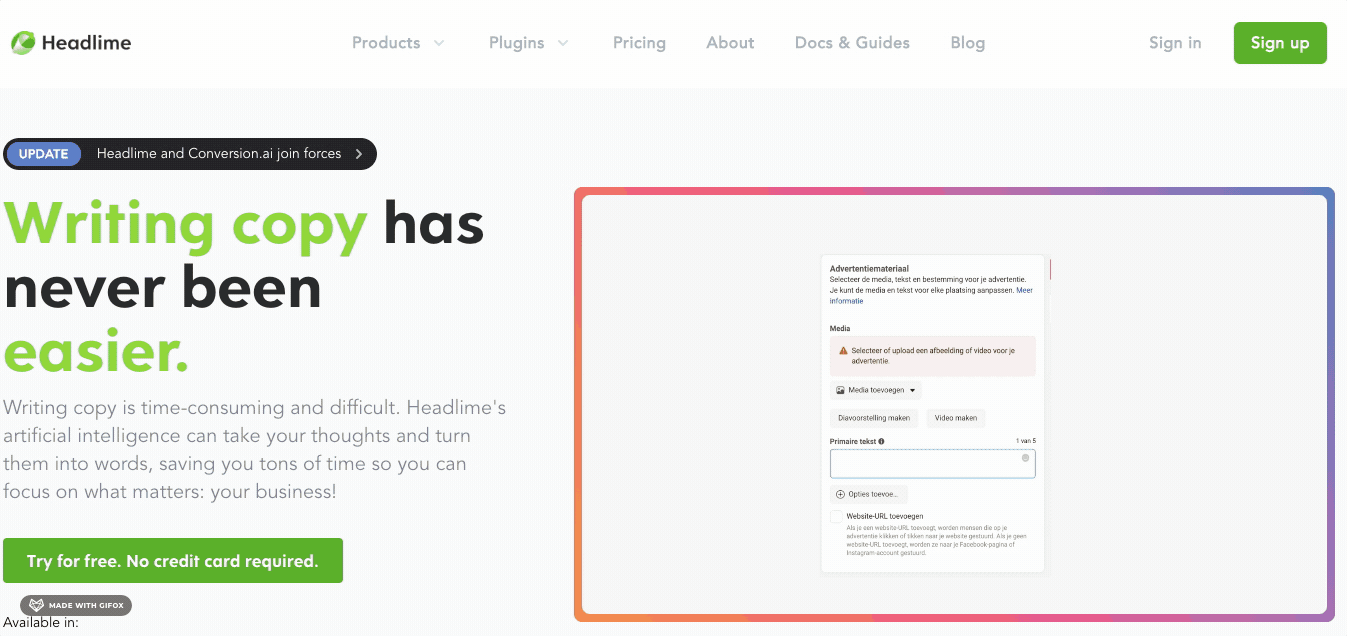1347x636 pixels.
Task: Click the Sign in link
Action: 1175,43
